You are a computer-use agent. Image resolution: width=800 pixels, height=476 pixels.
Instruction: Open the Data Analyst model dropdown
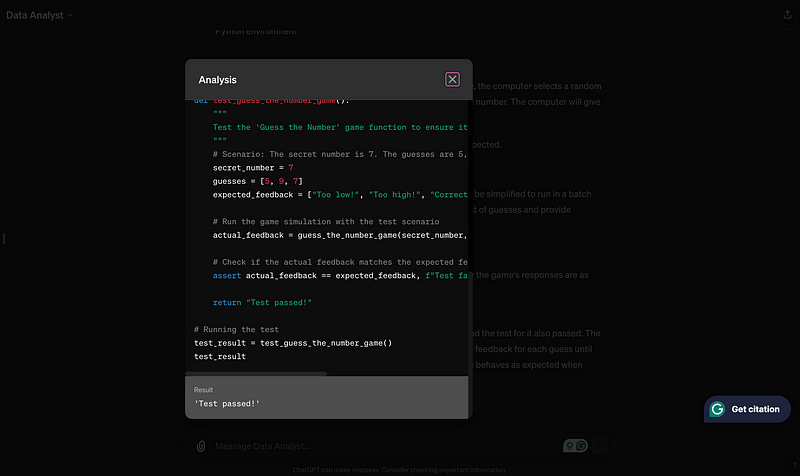(x=39, y=15)
